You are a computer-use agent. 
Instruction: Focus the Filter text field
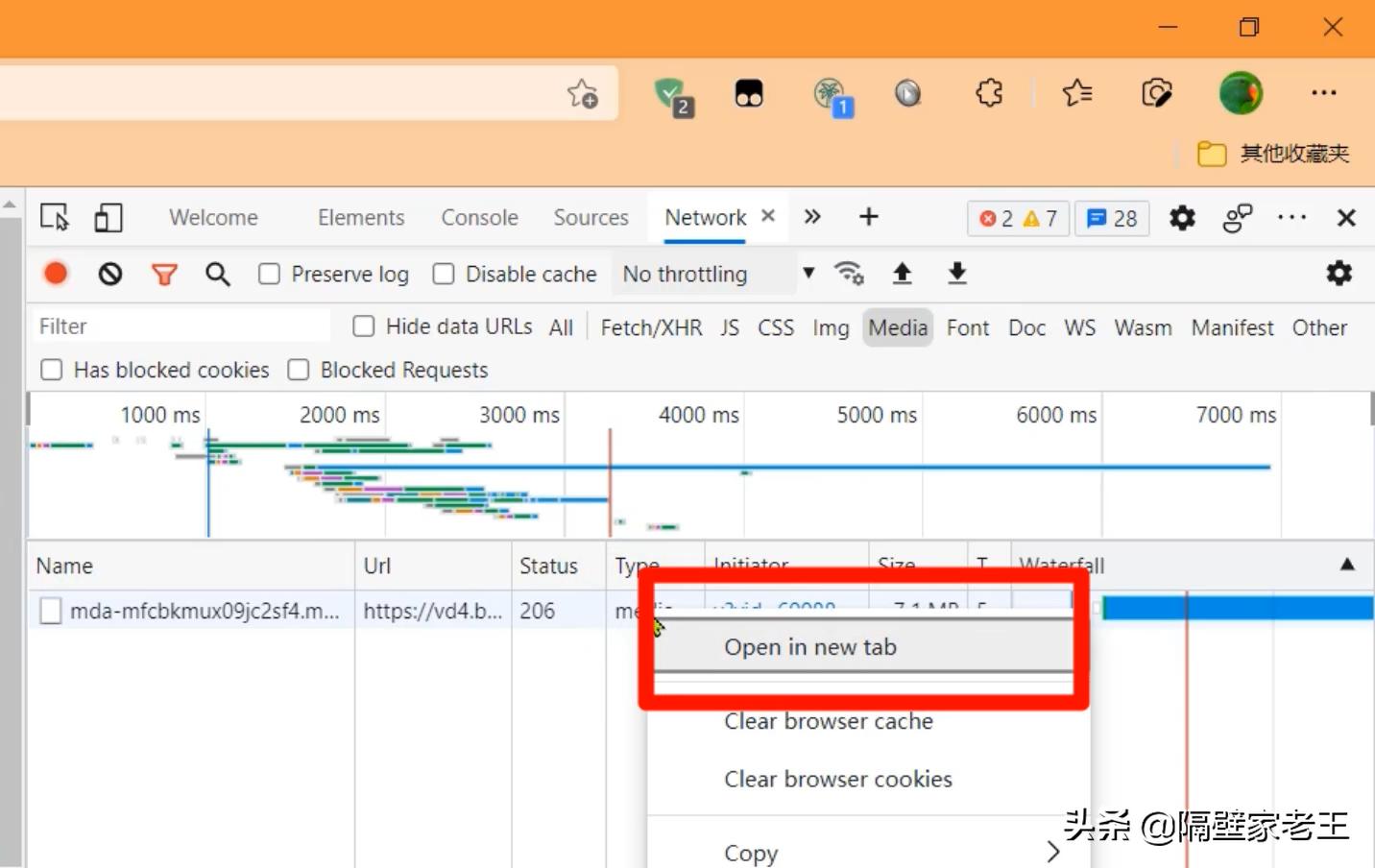point(181,326)
